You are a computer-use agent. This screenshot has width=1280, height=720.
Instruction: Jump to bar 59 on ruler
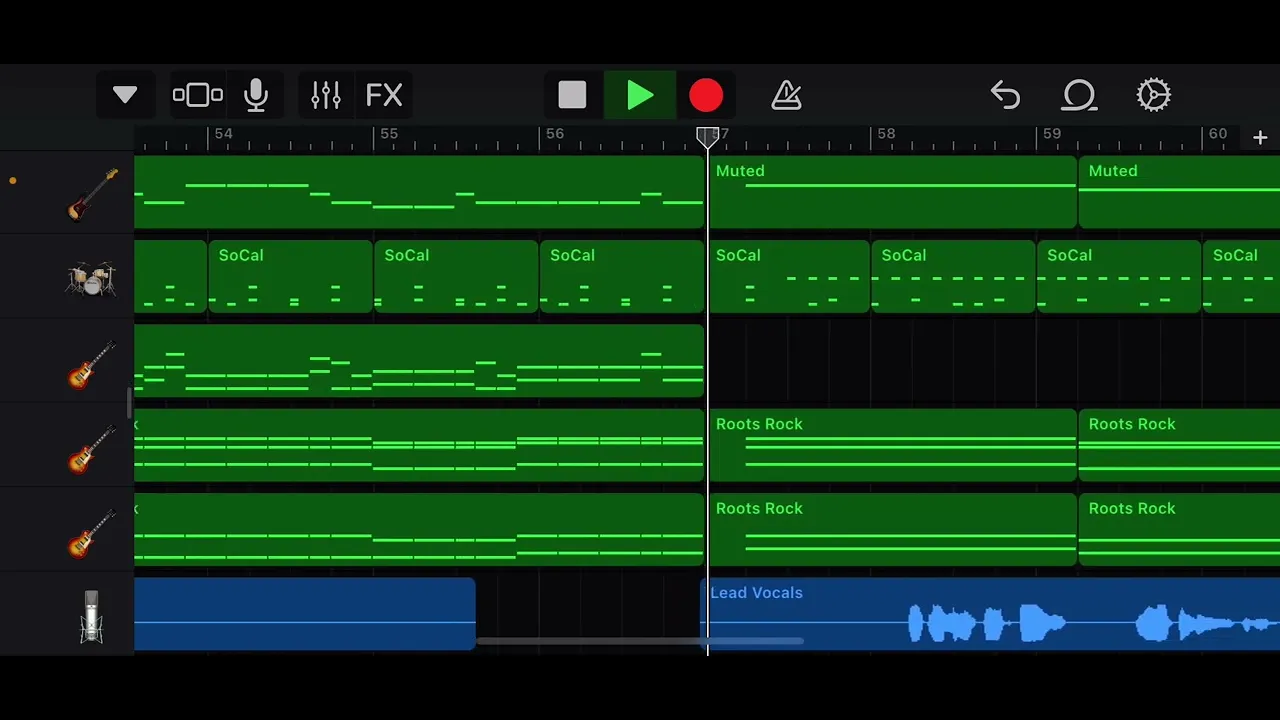point(1052,134)
